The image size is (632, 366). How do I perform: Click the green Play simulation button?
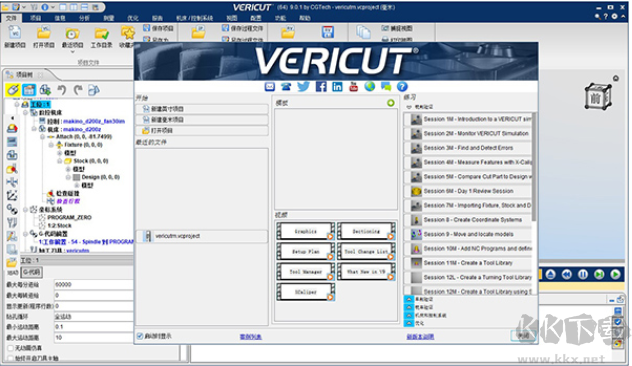[615, 274]
